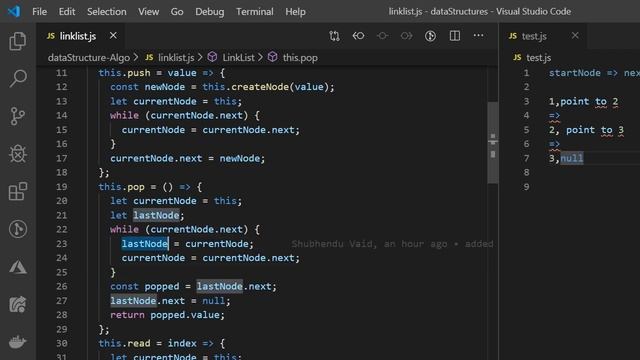Split the editor to the right

click(455, 36)
